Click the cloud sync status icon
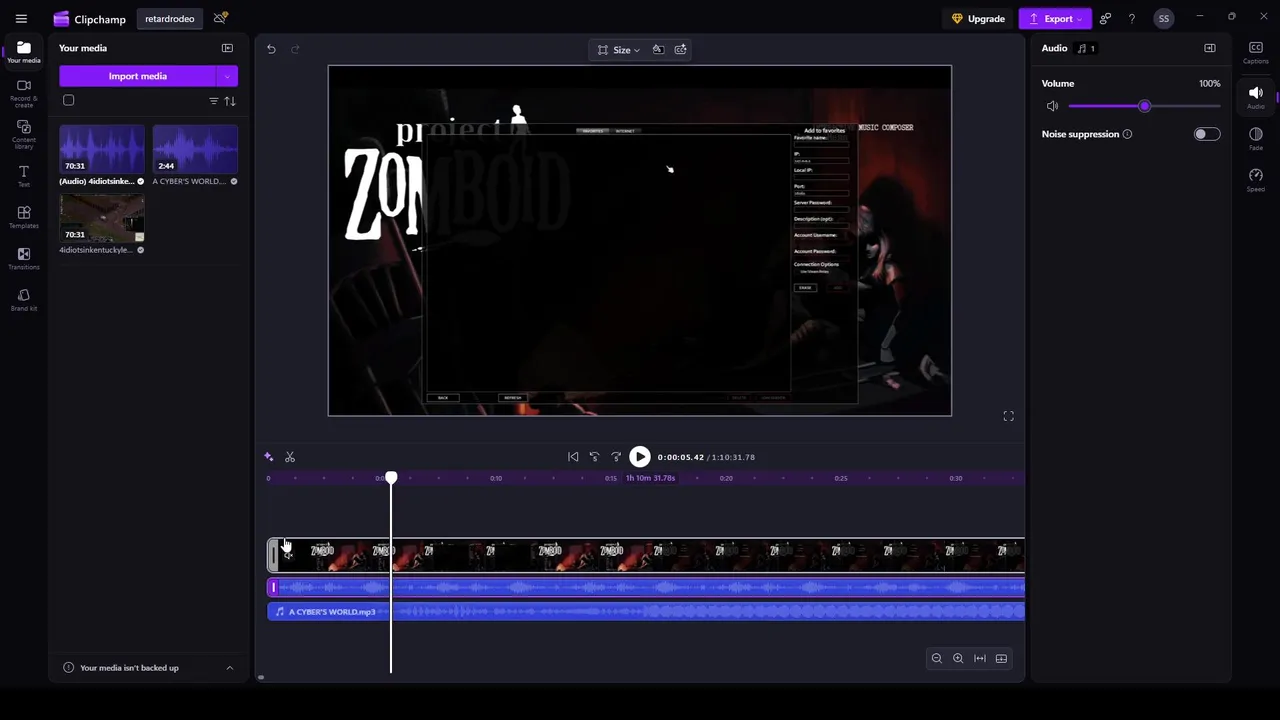This screenshot has height=720, width=1280. tap(221, 18)
